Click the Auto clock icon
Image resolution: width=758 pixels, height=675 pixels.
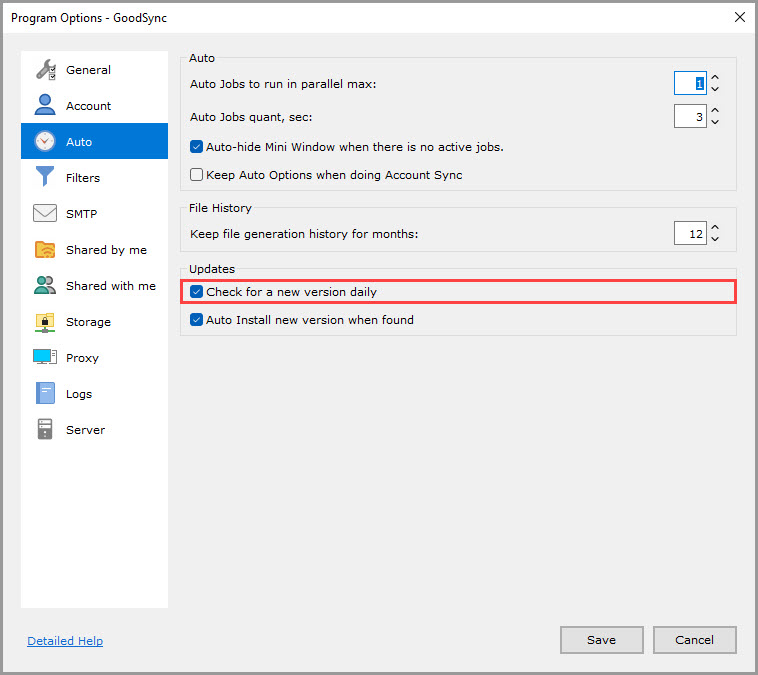45,141
